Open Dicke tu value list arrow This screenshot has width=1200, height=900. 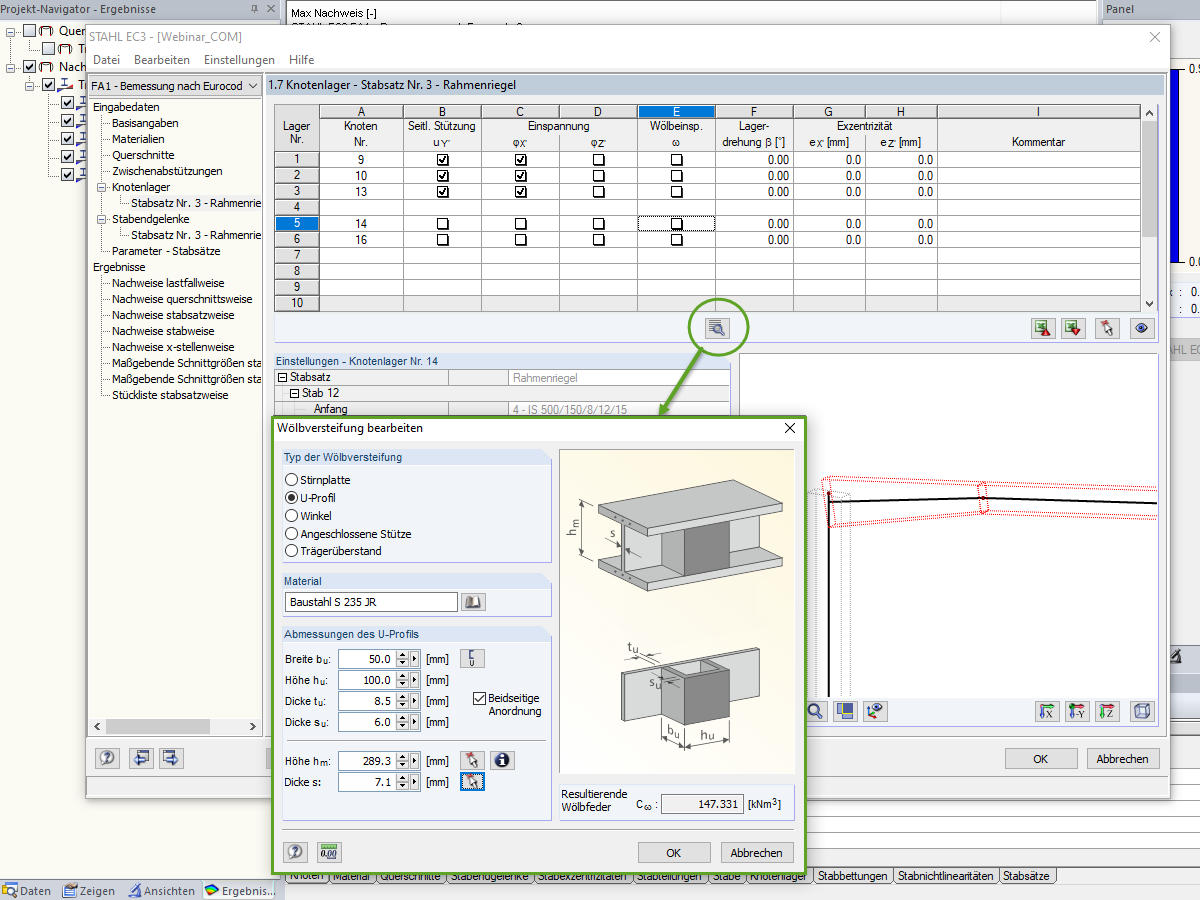(416, 701)
